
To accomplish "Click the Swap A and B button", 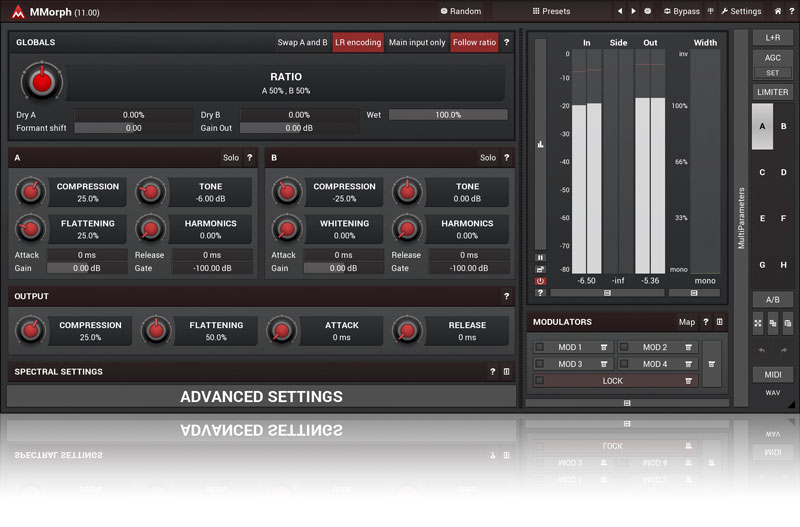I will [x=302, y=43].
